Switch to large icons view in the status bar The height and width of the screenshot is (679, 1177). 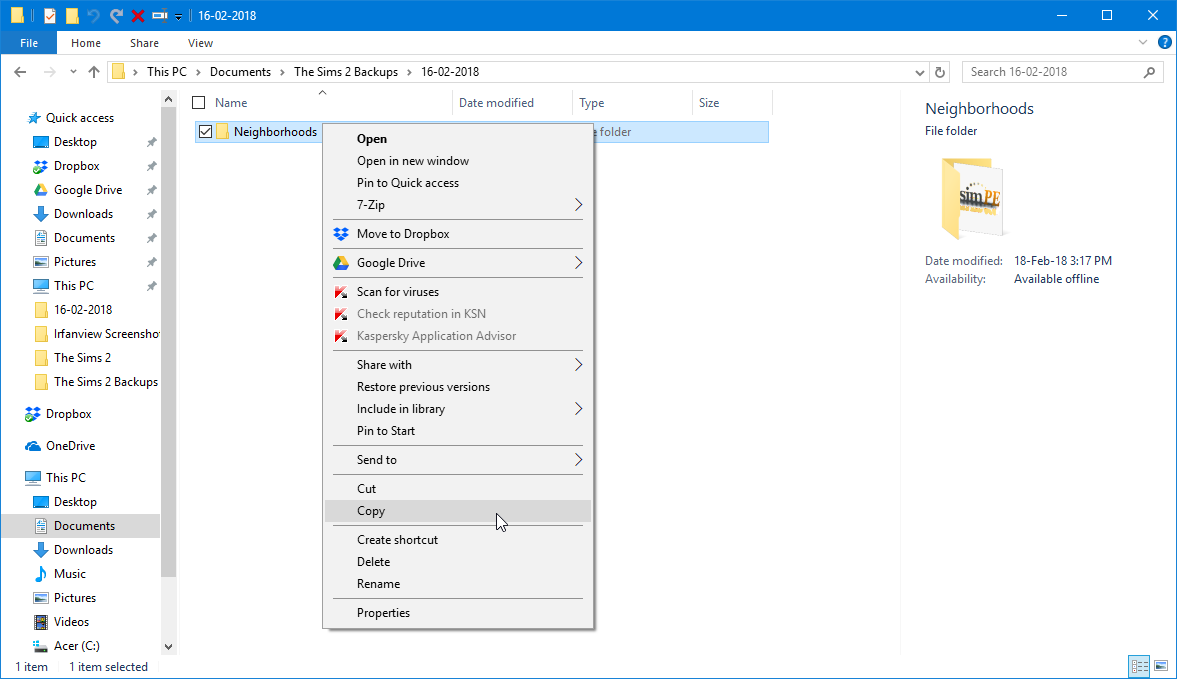tap(1161, 666)
